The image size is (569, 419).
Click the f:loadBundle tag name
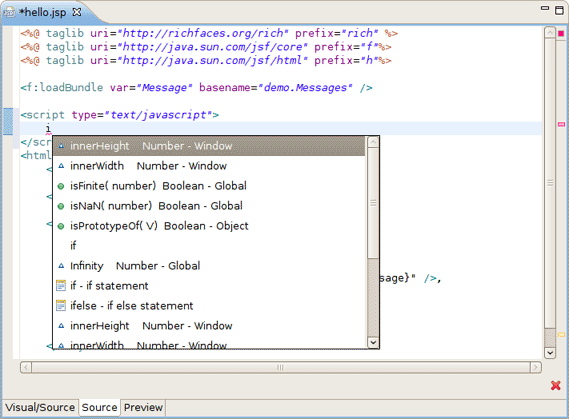(65, 87)
